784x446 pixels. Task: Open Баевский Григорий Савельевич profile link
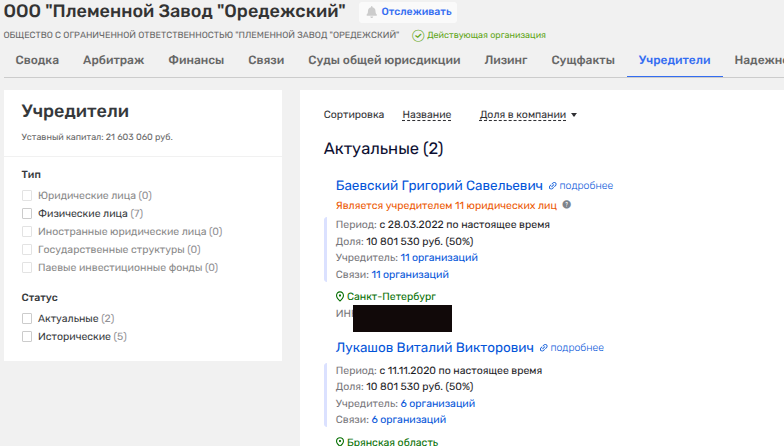pos(438,185)
